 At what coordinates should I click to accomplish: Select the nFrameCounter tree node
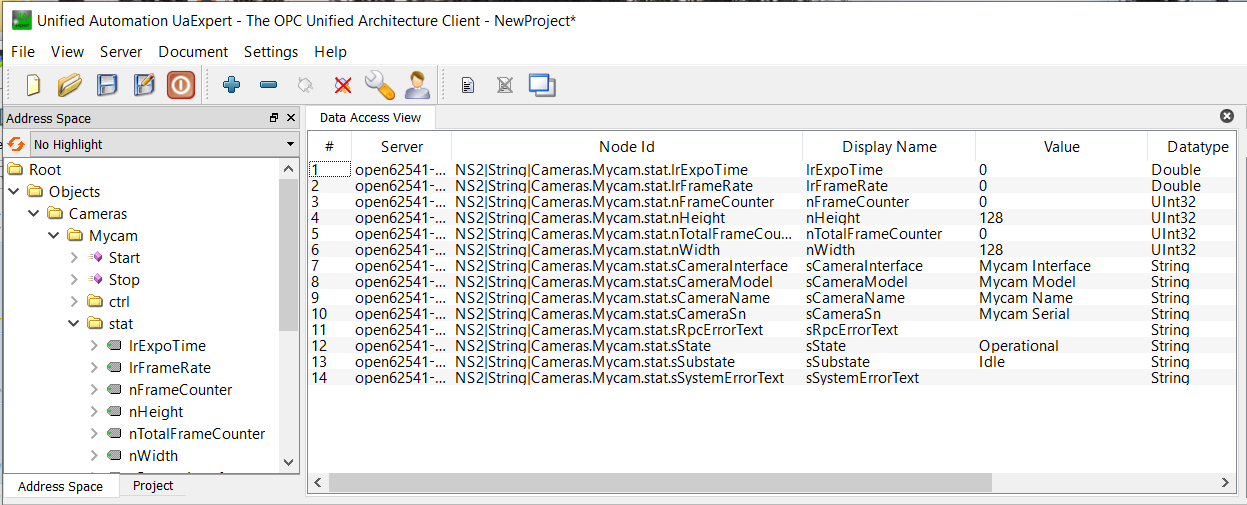click(180, 390)
